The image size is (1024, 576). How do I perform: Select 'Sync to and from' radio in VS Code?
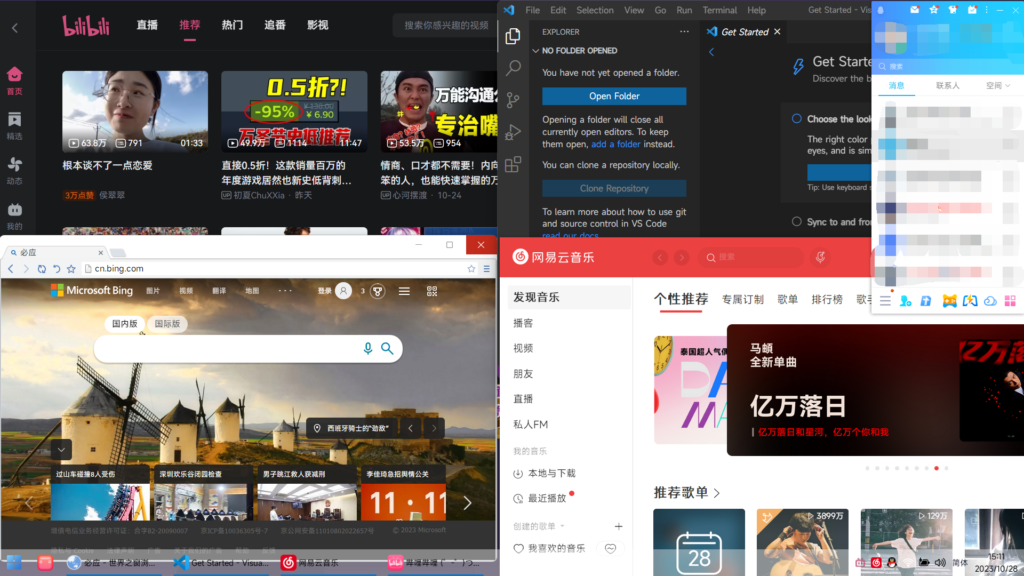pyautogui.click(x=797, y=221)
